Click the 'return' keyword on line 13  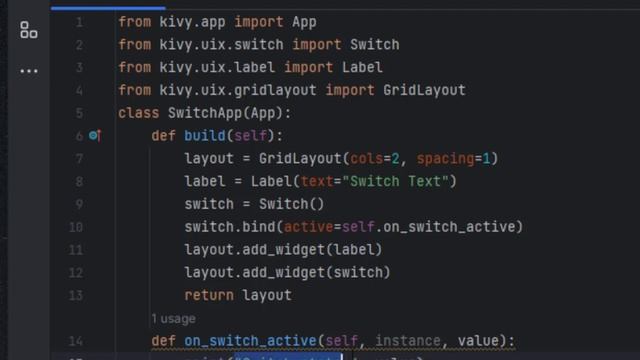tap(209, 295)
